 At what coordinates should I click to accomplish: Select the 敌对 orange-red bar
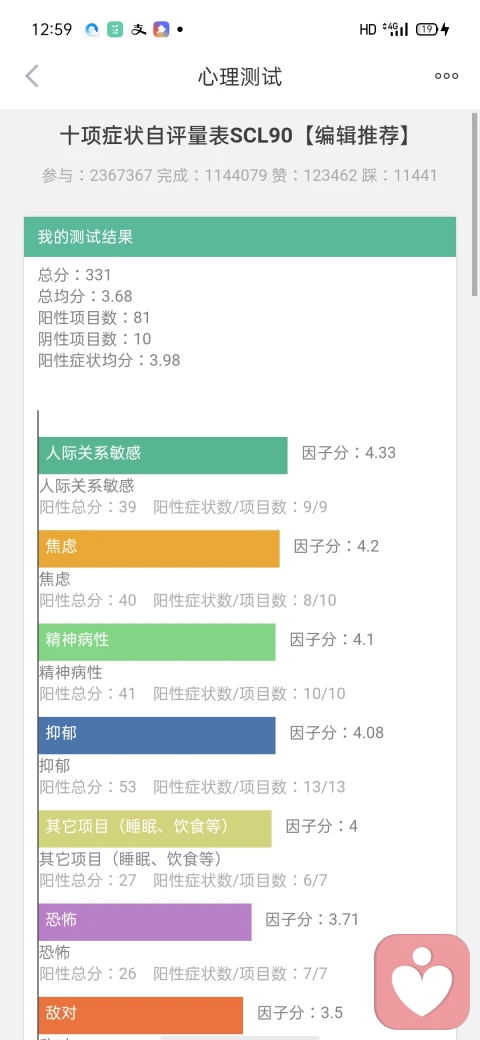141,1015
